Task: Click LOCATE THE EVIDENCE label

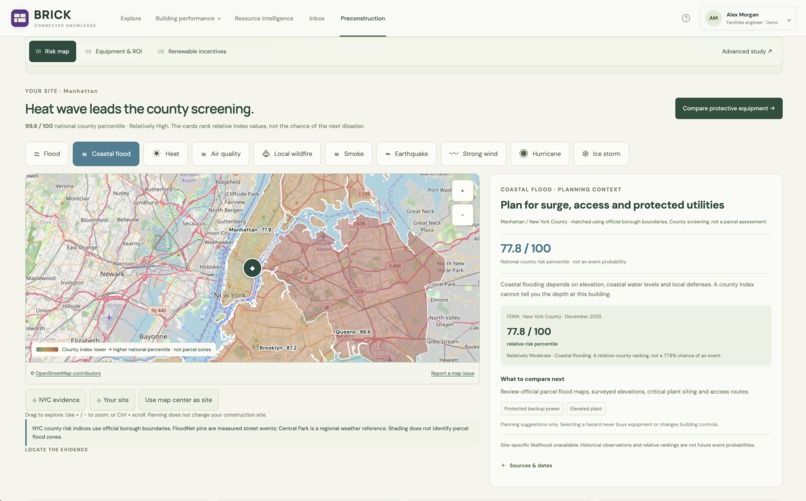Action: coord(57,450)
